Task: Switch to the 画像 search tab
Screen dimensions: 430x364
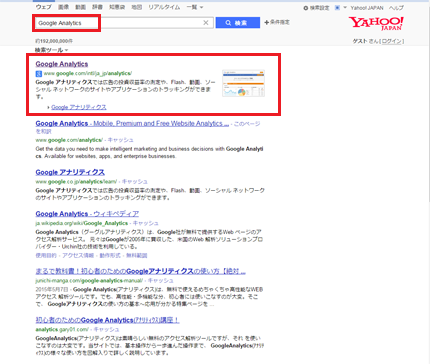Action: (63, 7)
